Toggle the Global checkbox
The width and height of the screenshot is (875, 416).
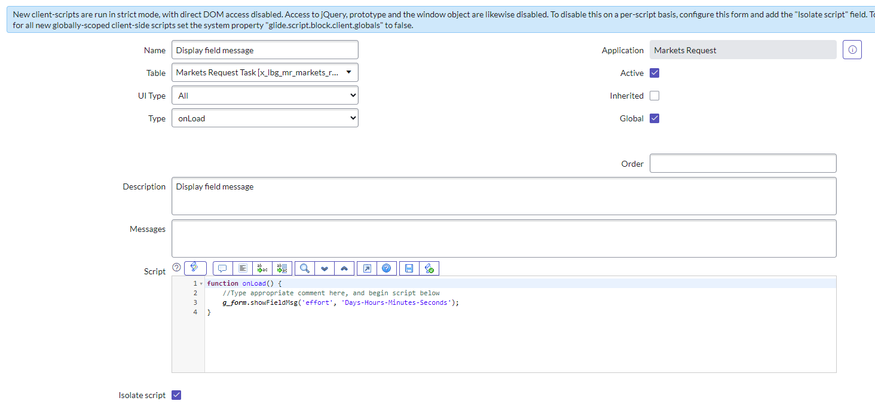tap(655, 119)
